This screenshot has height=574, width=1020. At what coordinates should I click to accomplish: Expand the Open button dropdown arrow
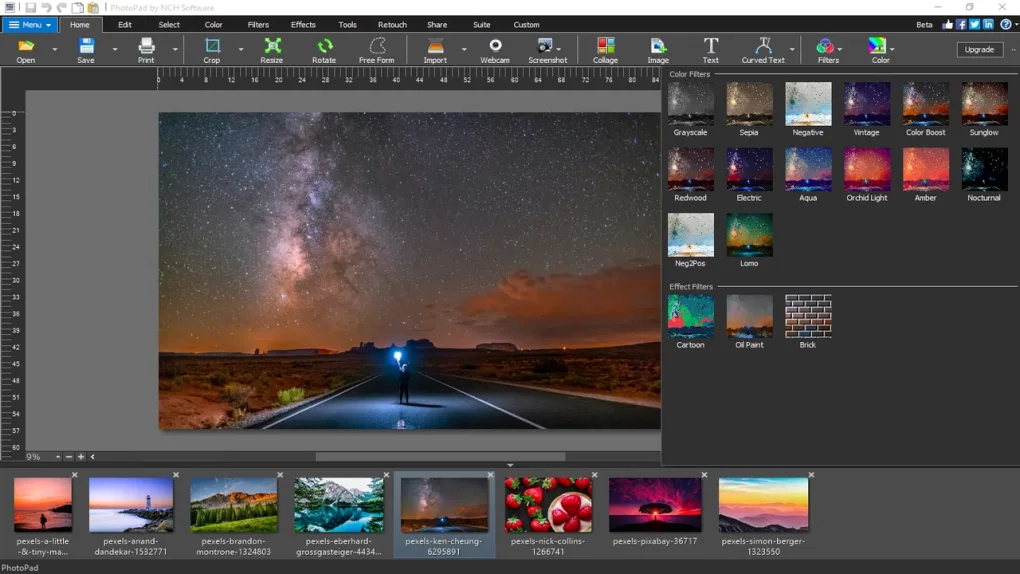[x=55, y=49]
